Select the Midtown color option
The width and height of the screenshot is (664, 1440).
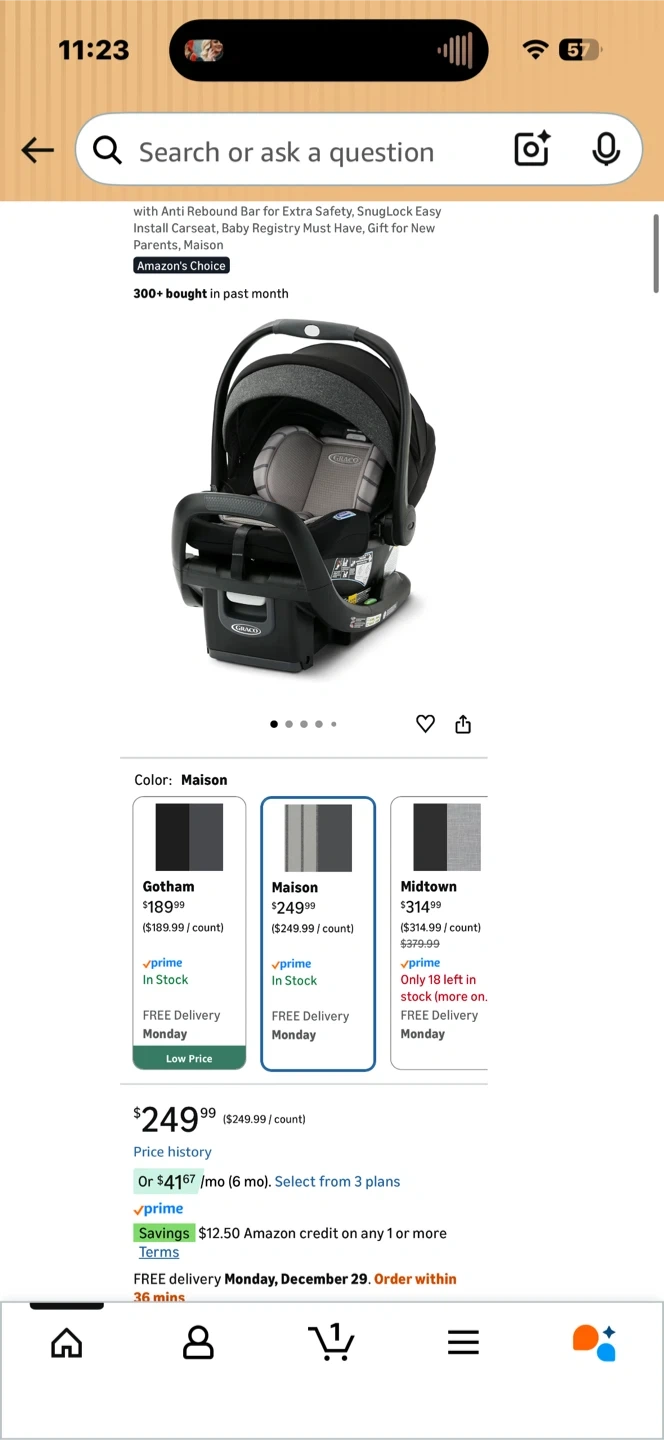(439, 933)
